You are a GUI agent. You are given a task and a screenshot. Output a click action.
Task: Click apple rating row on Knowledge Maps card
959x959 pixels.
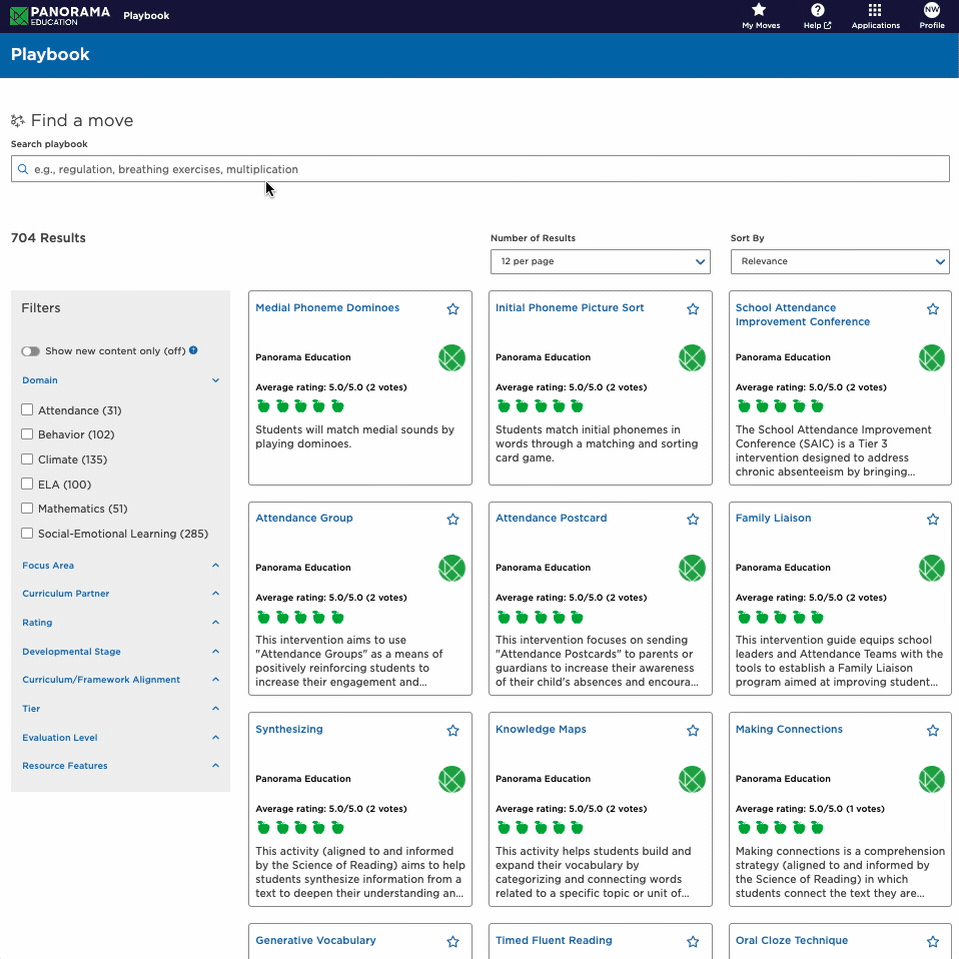[x=540, y=828]
